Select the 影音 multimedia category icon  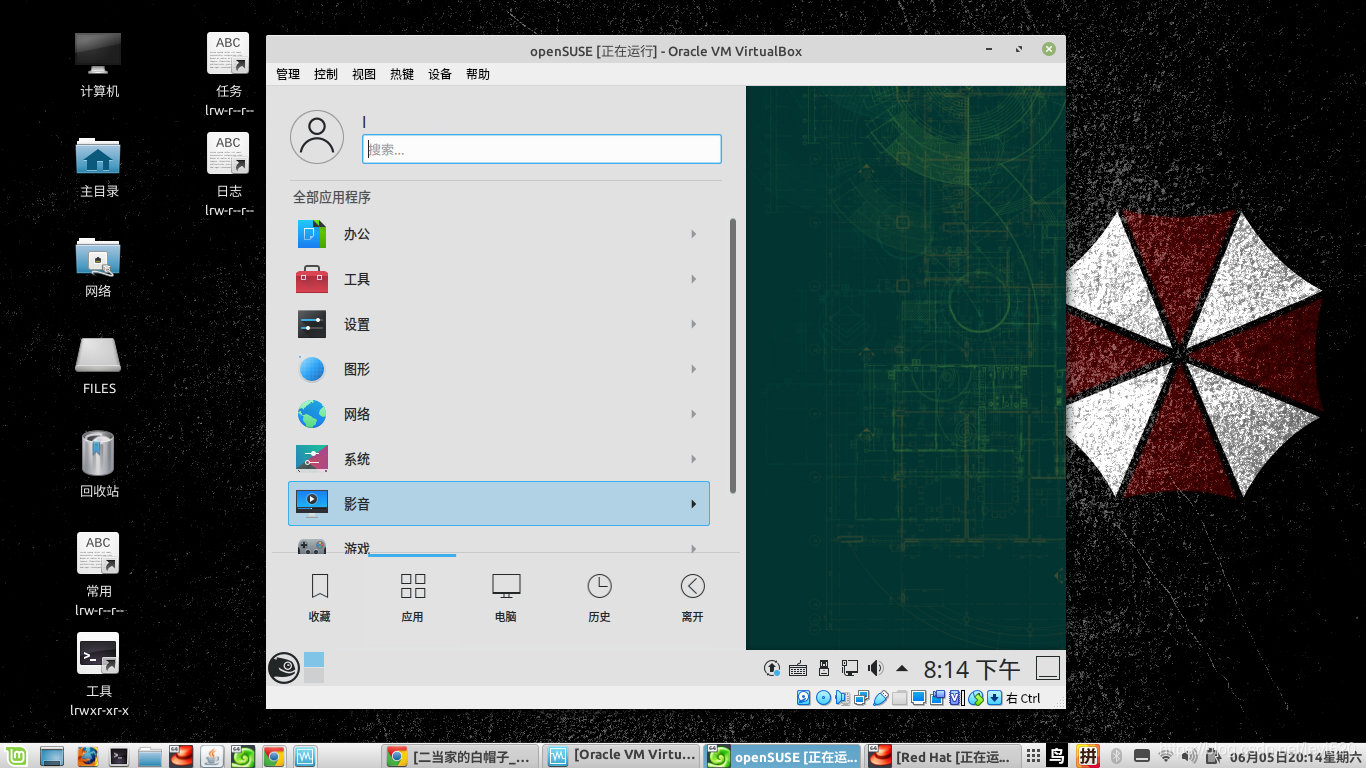coord(312,504)
